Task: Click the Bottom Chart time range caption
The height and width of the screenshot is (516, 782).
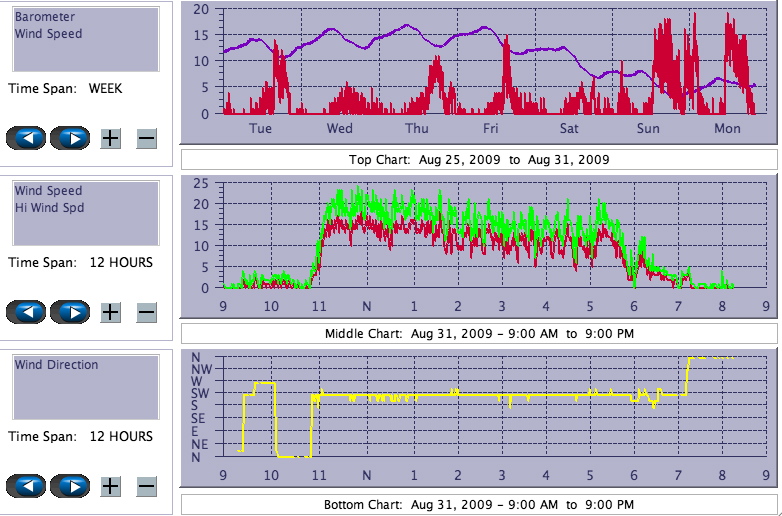Action: pyautogui.click(x=478, y=504)
